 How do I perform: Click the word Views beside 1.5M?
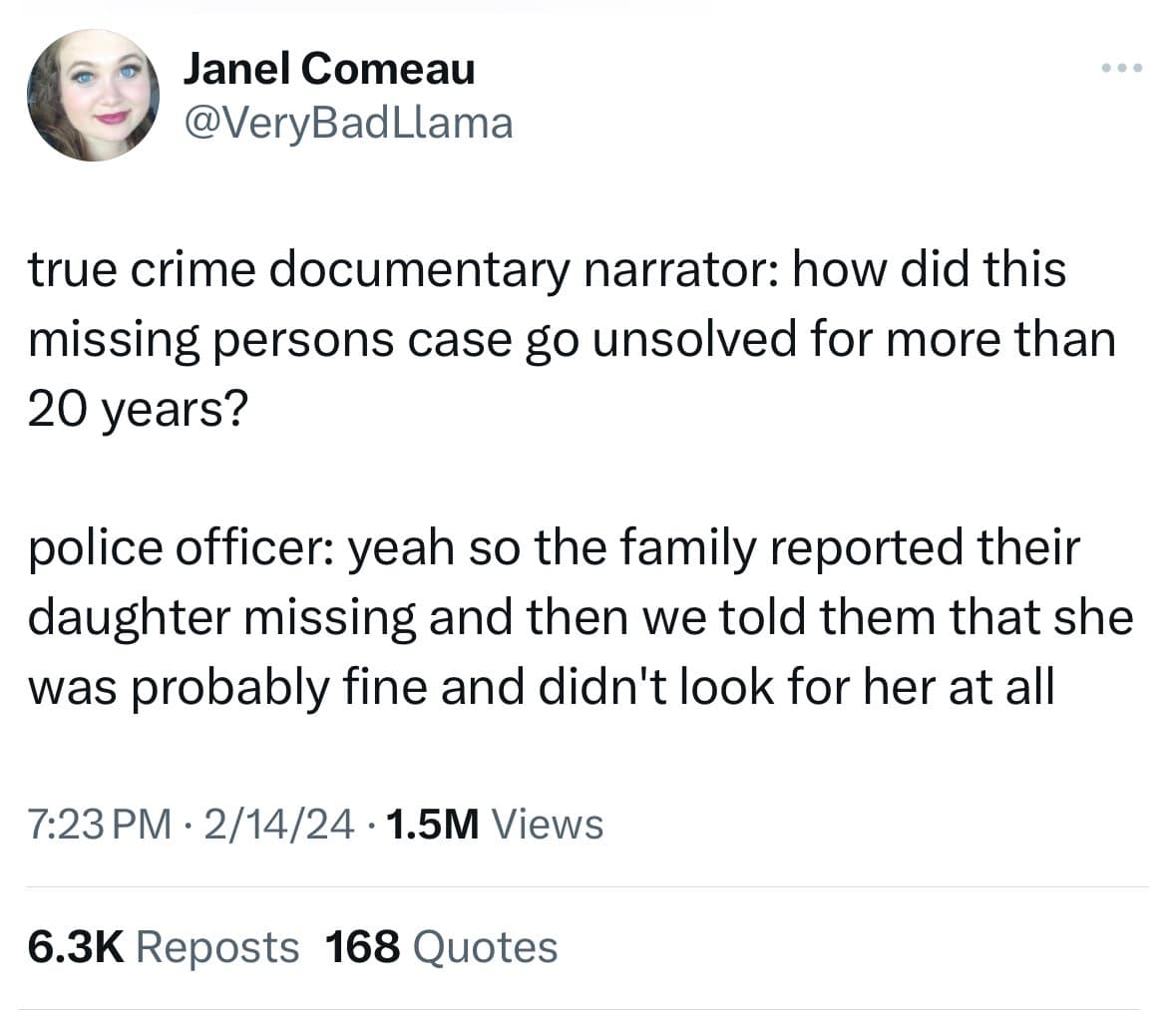pos(548,825)
